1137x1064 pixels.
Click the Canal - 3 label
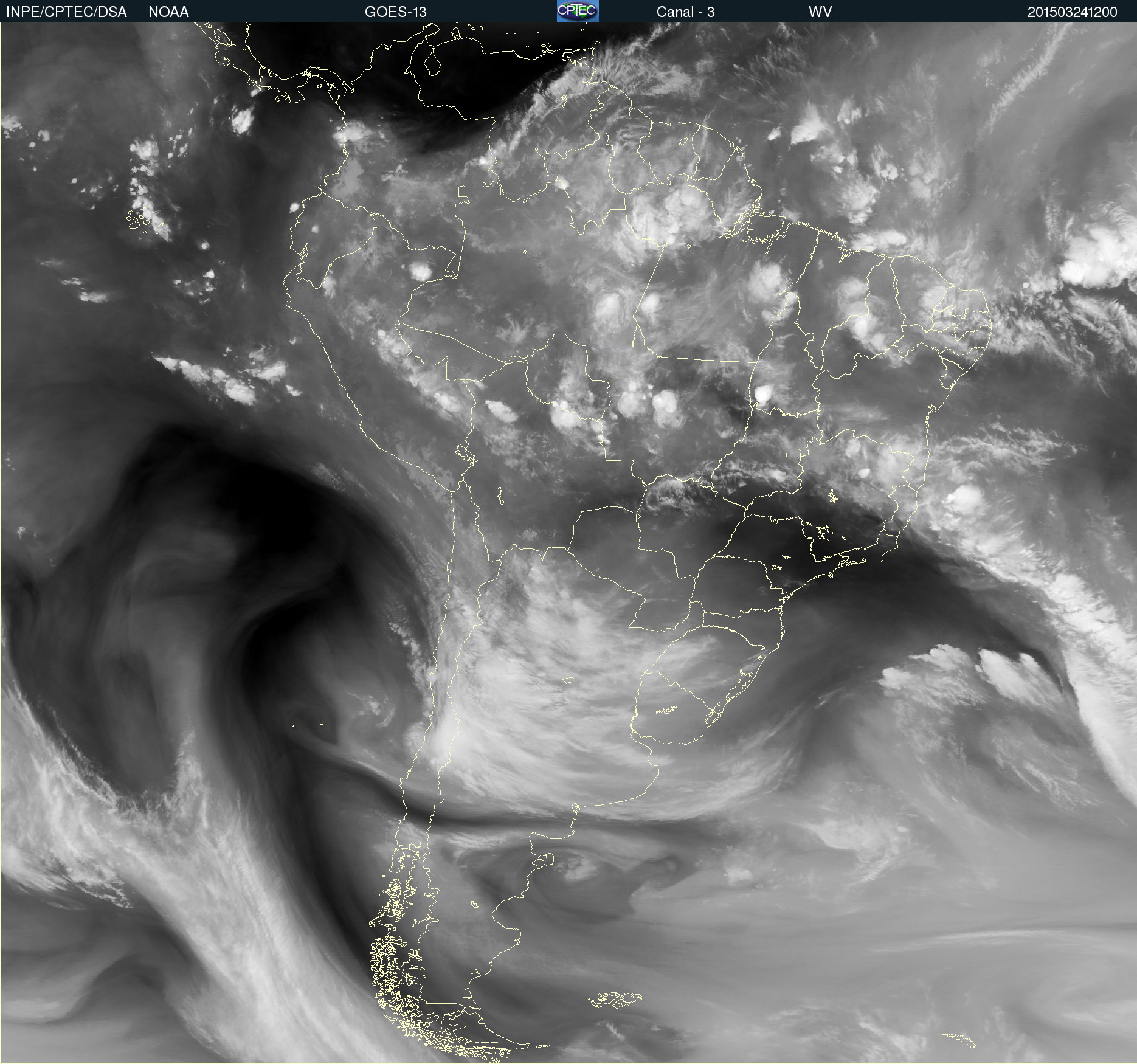[685, 12]
